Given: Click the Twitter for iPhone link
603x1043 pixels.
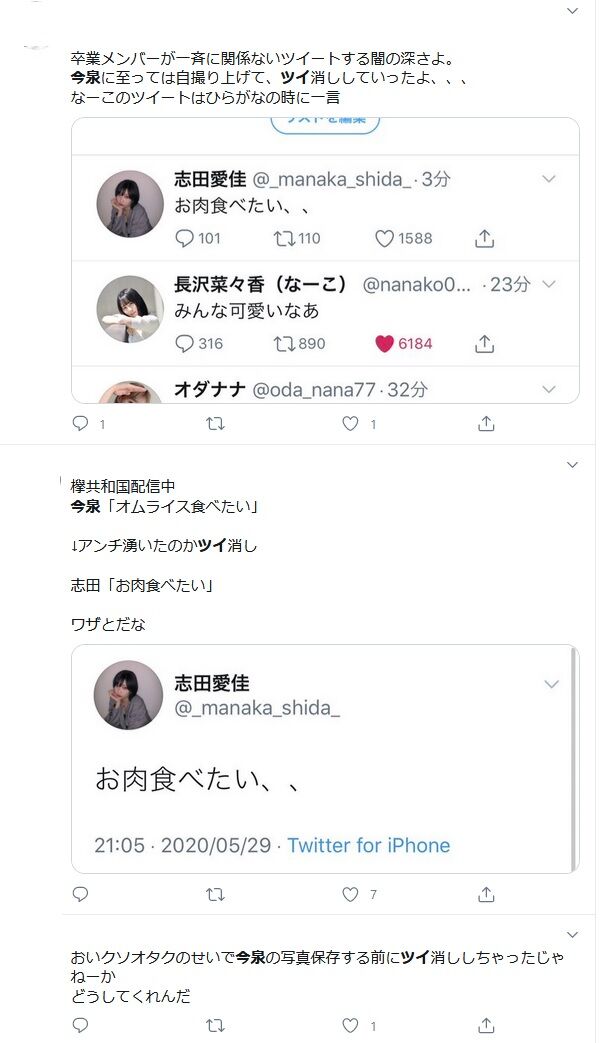Looking at the screenshot, I should (368, 845).
